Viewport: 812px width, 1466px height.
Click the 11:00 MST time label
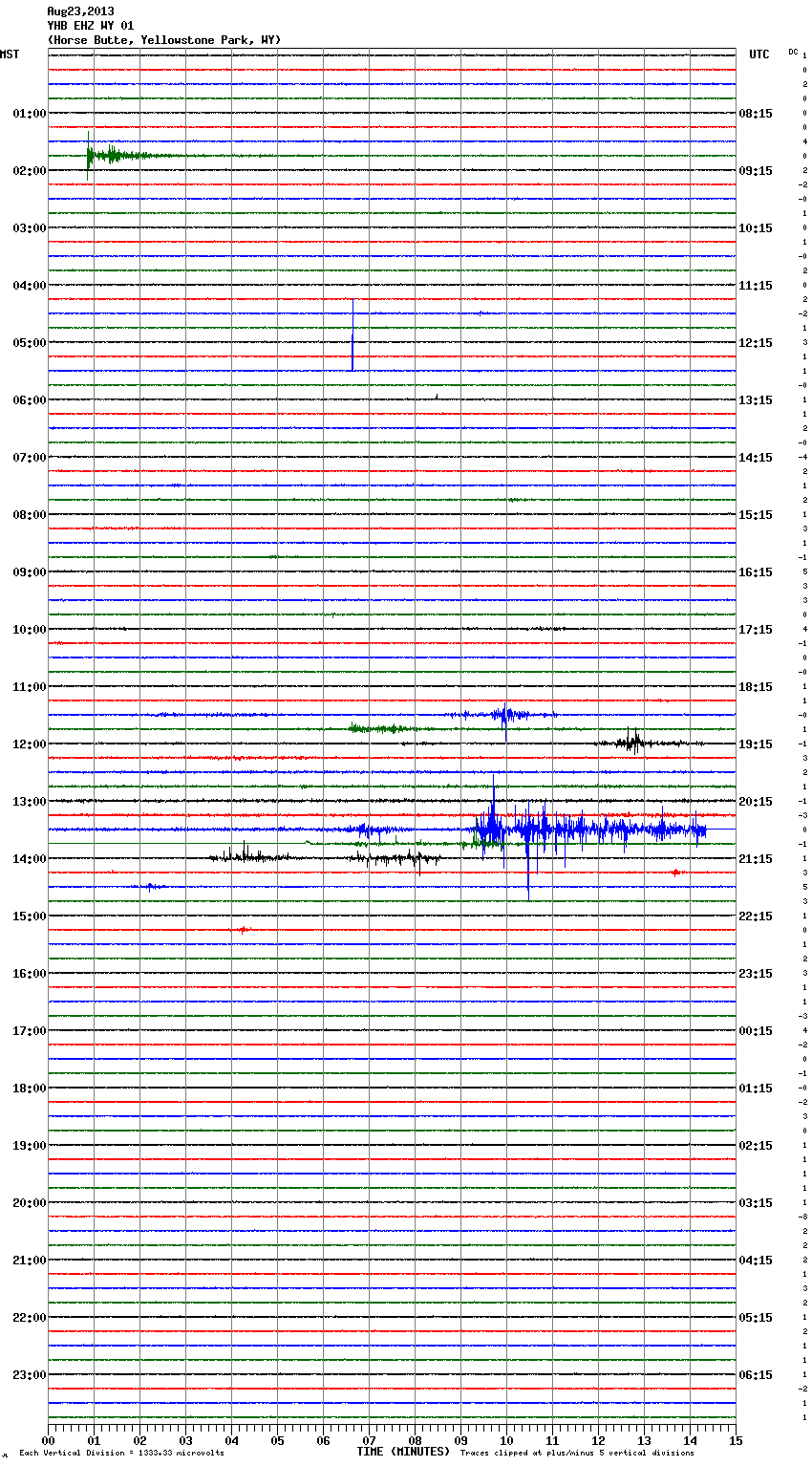click(30, 687)
